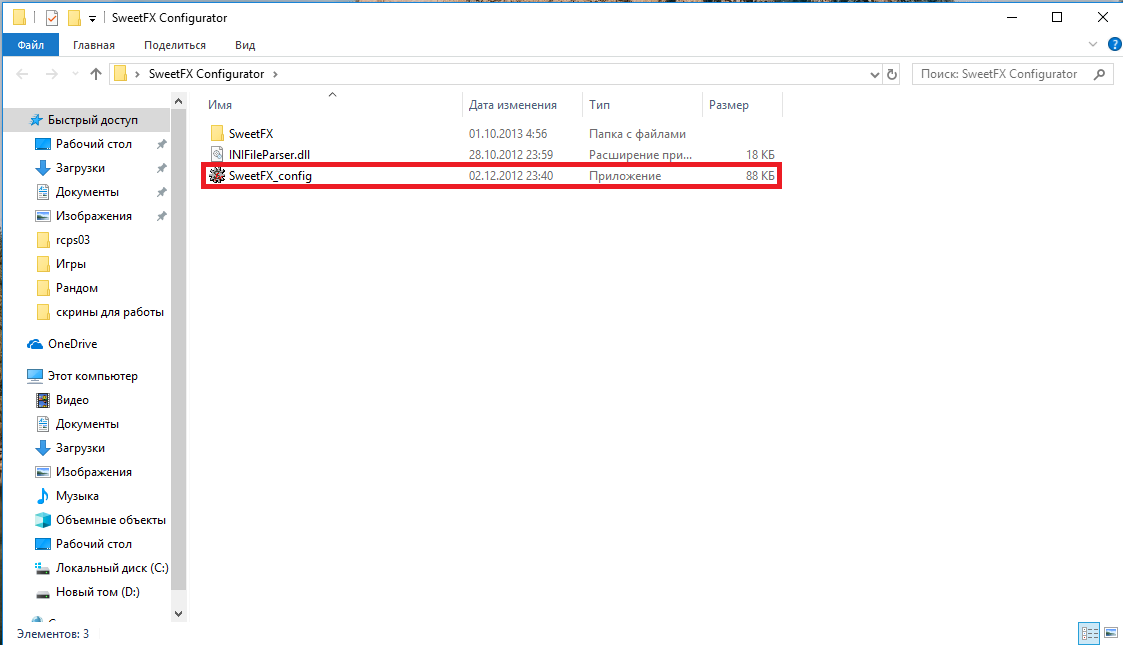Select the INIFileParser.dll file icon
This screenshot has height=645, width=1123.
[217, 154]
